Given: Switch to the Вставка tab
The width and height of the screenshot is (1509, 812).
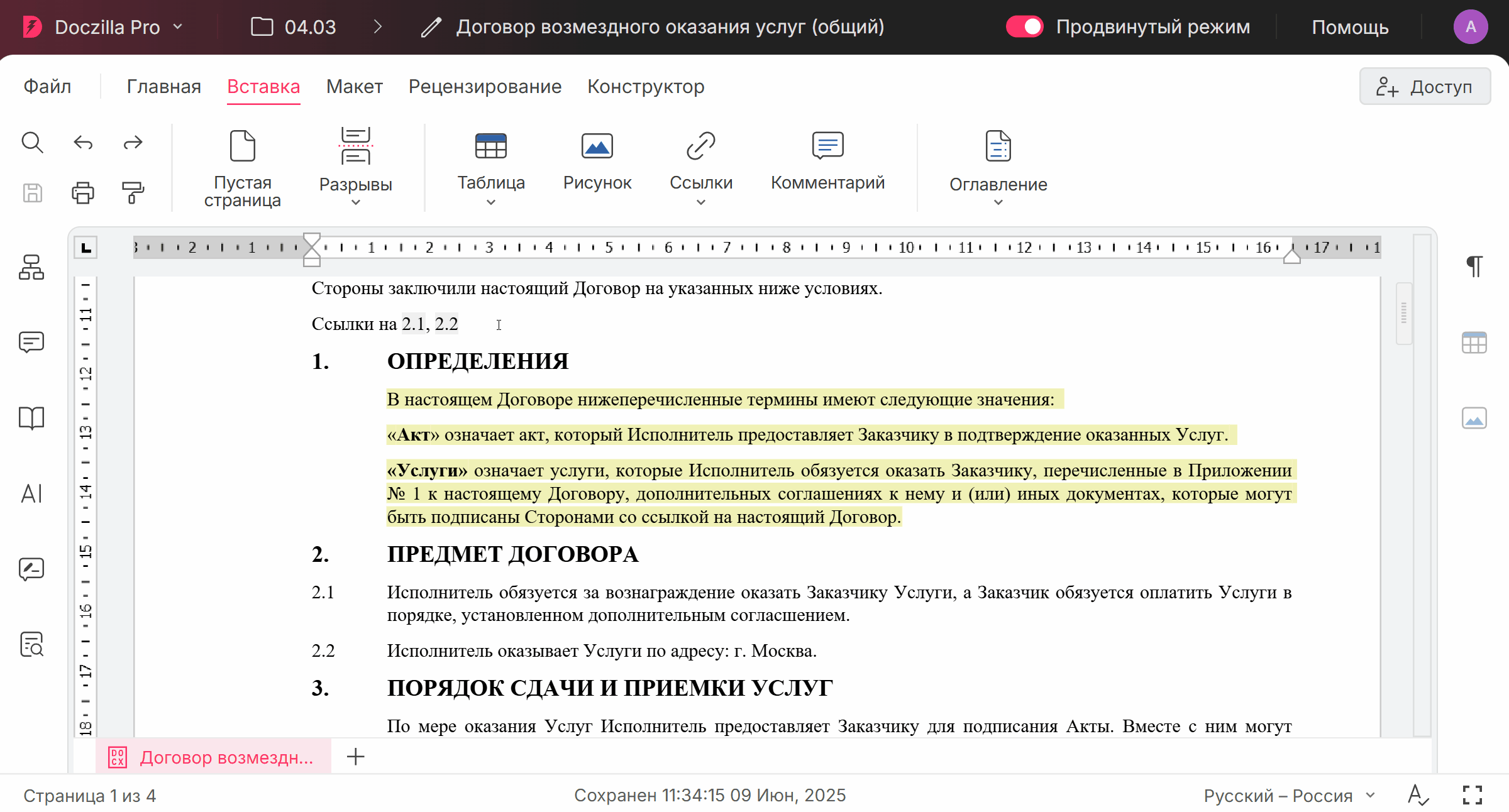Looking at the screenshot, I should (263, 87).
